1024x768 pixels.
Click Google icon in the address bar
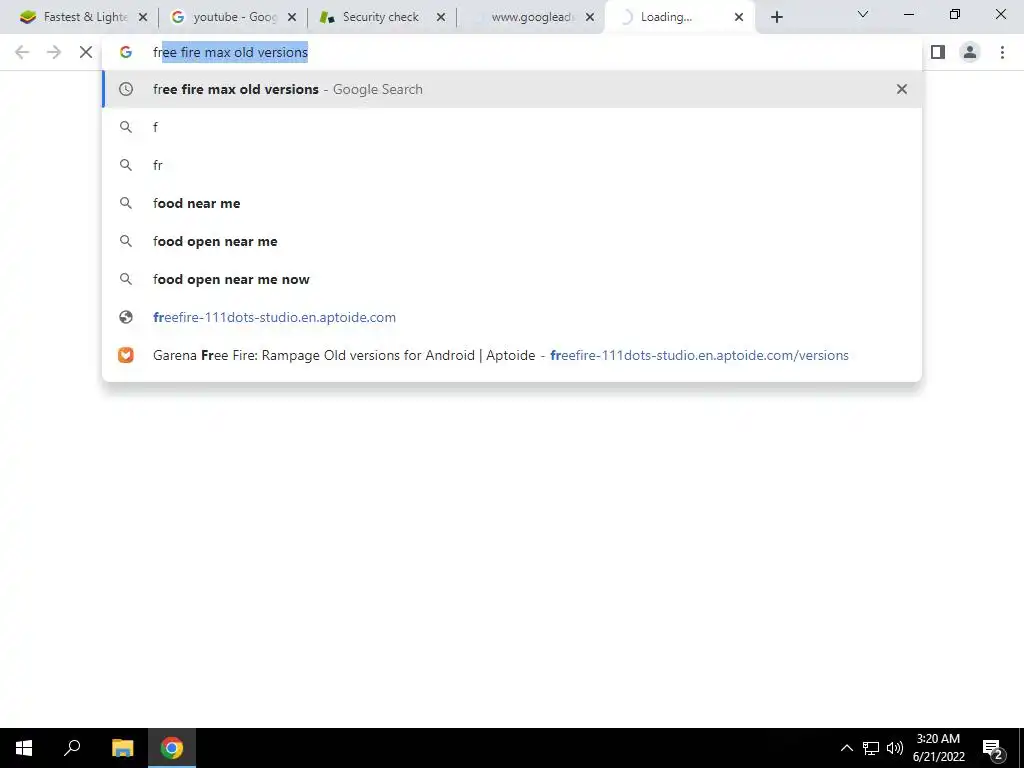(126, 52)
